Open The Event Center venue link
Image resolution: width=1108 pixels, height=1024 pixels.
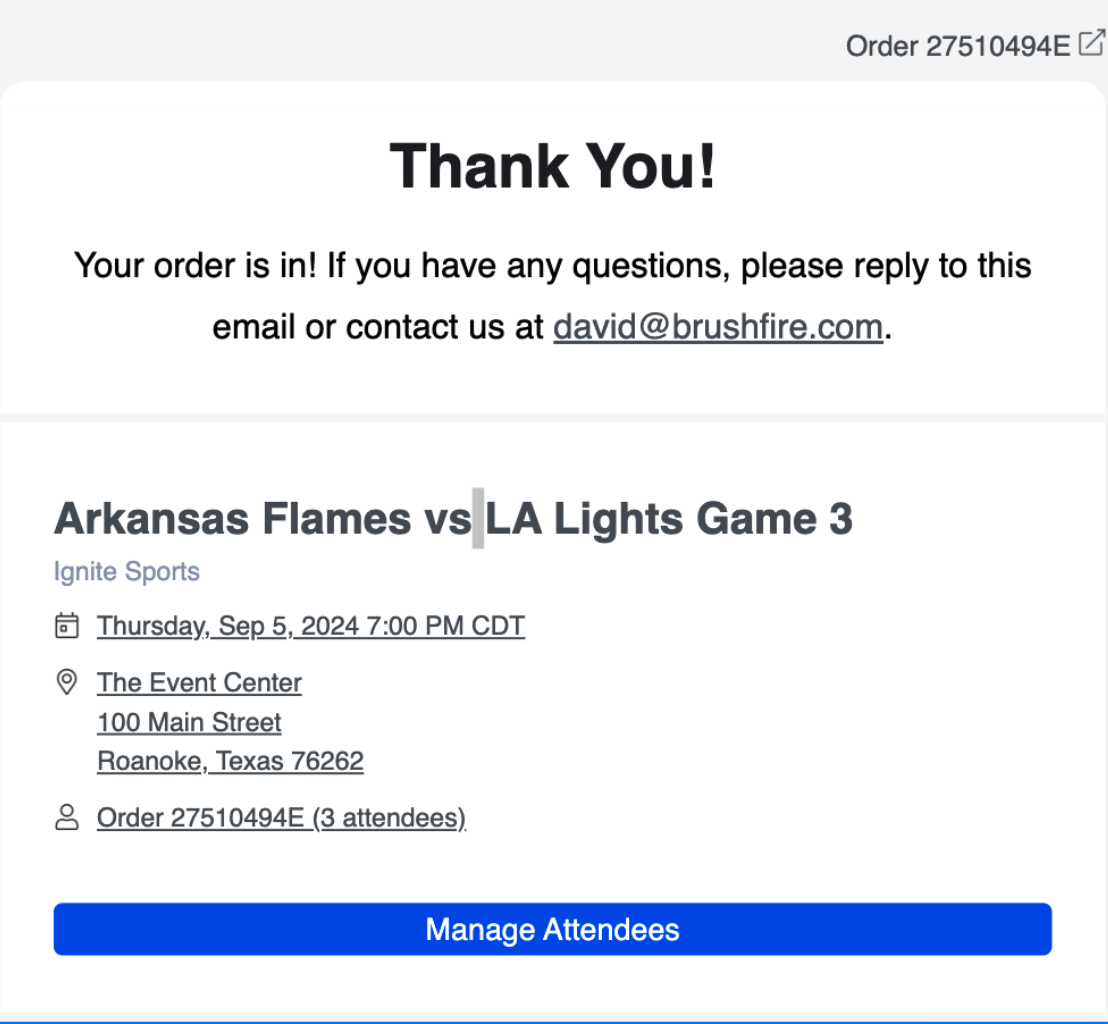[x=199, y=683]
